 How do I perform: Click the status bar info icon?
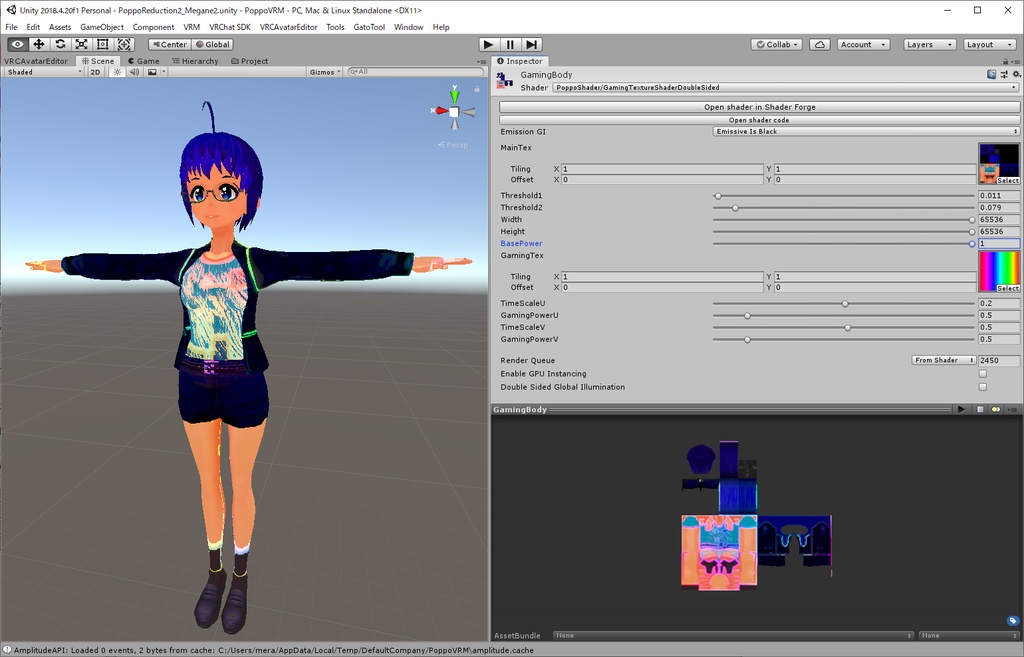pyautogui.click(x=7, y=650)
